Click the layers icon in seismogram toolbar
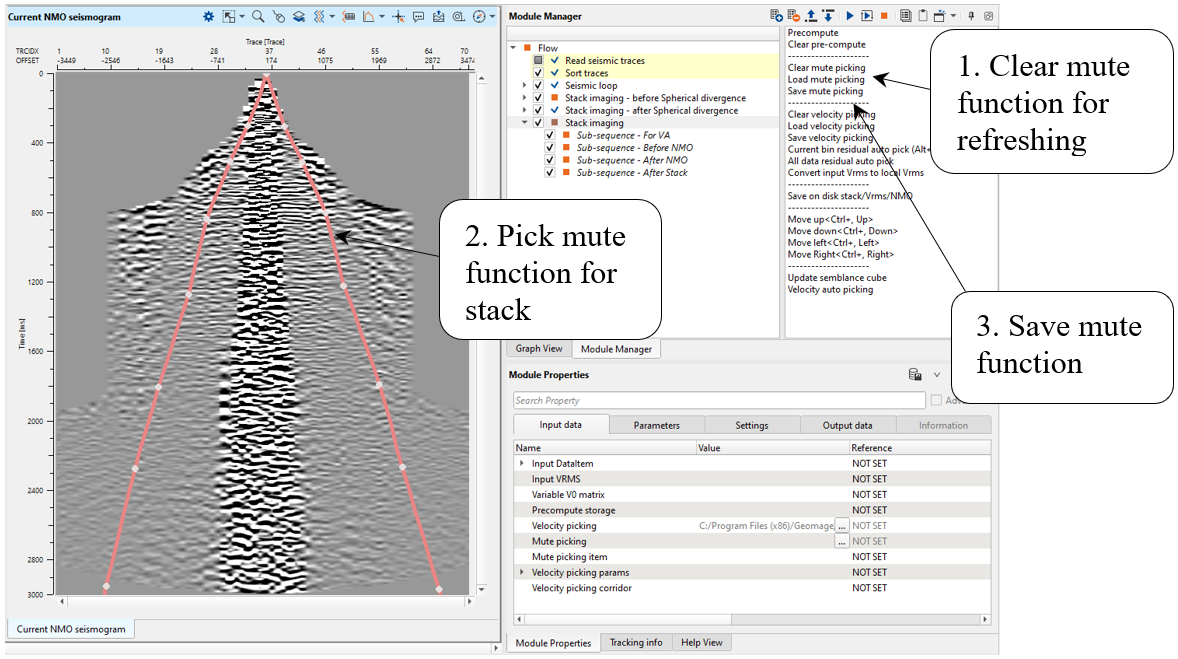Image resolution: width=1178 pixels, height=659 pixels. point(299,16)
